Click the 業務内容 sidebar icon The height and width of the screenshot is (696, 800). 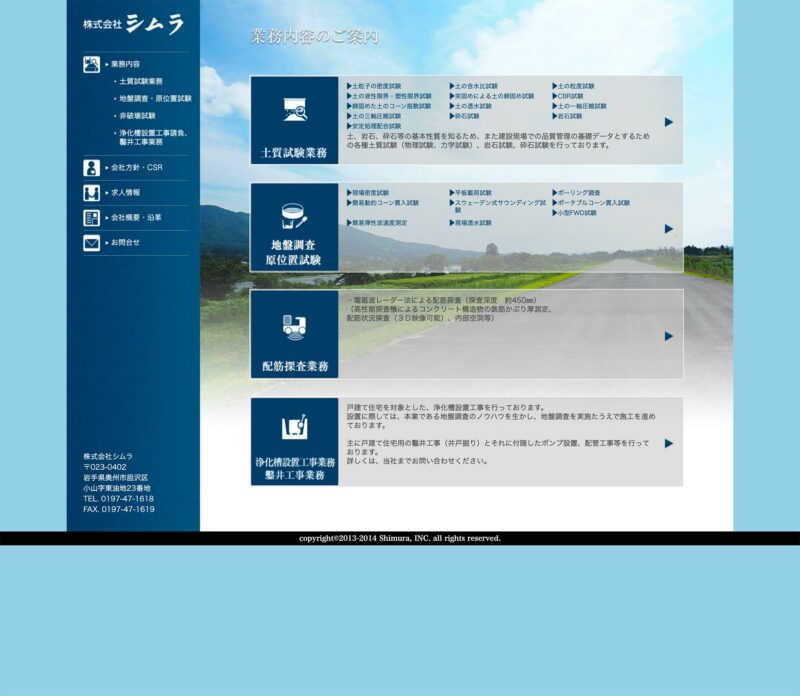[92, 64]
